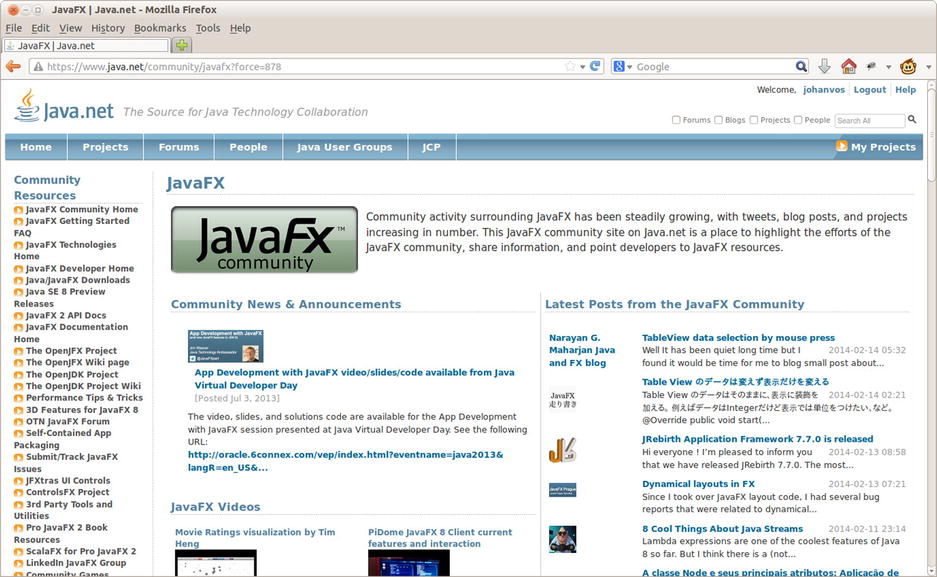Open the JCP navigation tab

pyautogui.click(x=431, y=147)
